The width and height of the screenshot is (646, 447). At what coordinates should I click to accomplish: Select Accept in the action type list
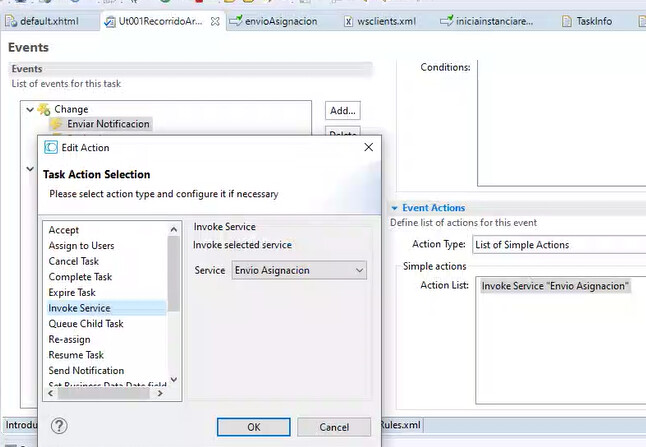[63, 230]
